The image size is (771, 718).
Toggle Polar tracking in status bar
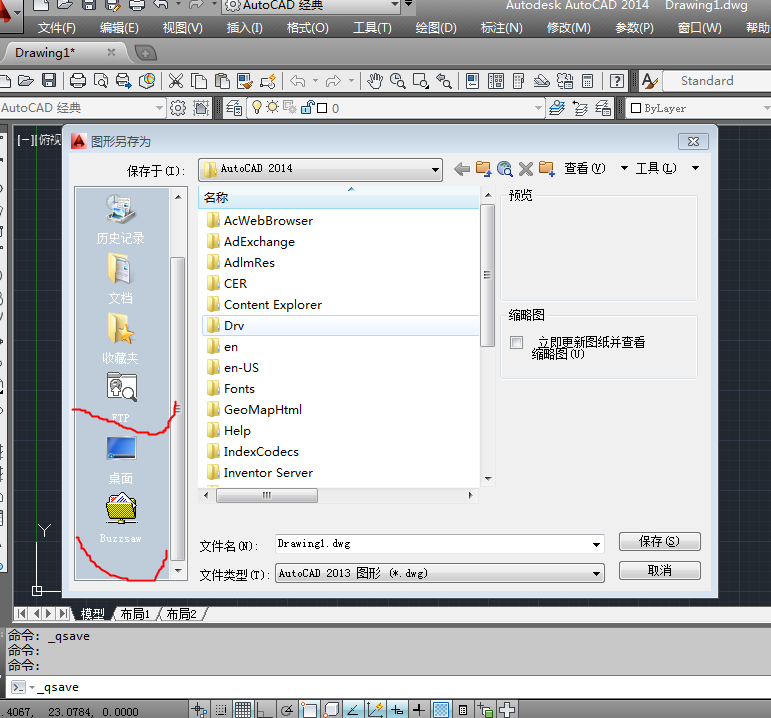click(x=287, y=710)
